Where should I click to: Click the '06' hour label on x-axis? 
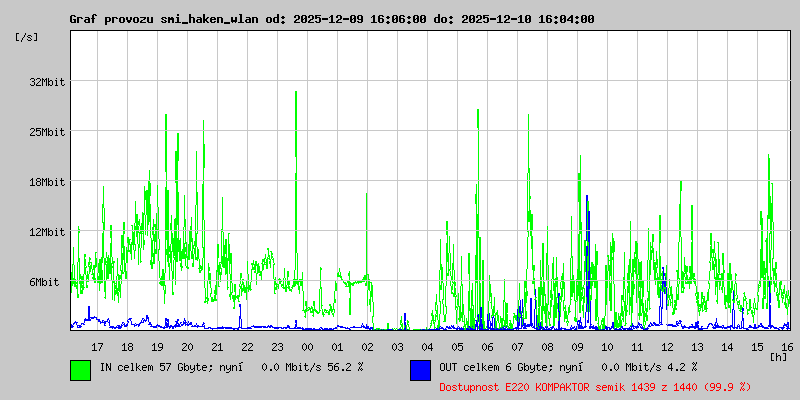[x=487, y=347]
